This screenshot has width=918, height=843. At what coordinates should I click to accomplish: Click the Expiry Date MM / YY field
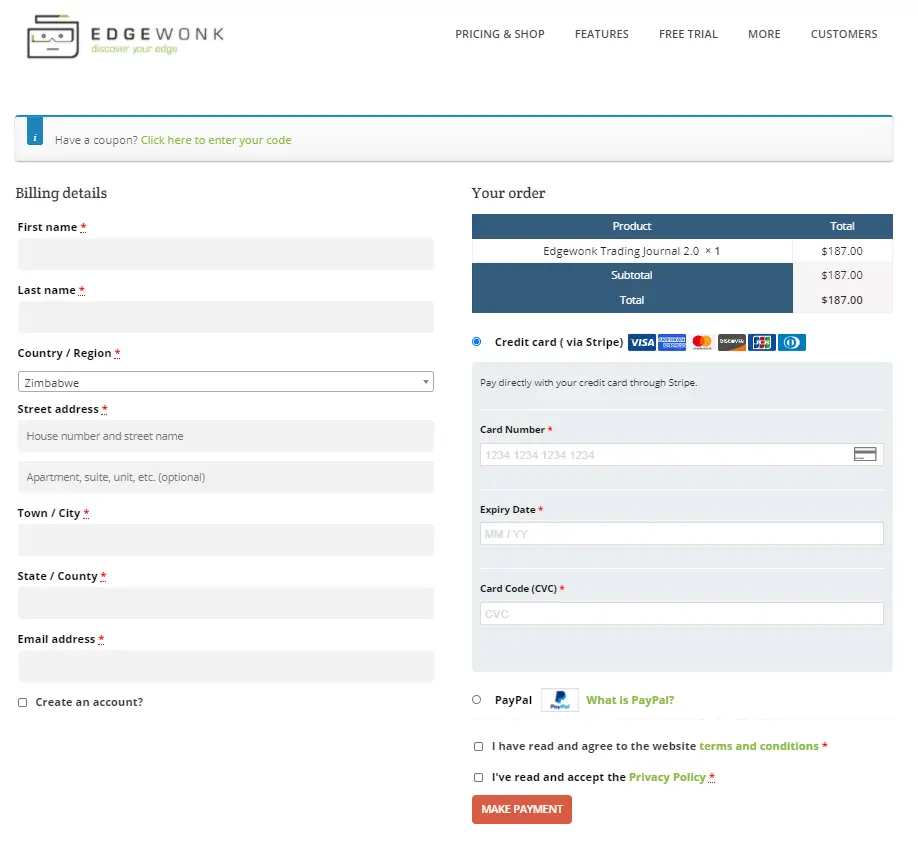[x=681, y=534]
